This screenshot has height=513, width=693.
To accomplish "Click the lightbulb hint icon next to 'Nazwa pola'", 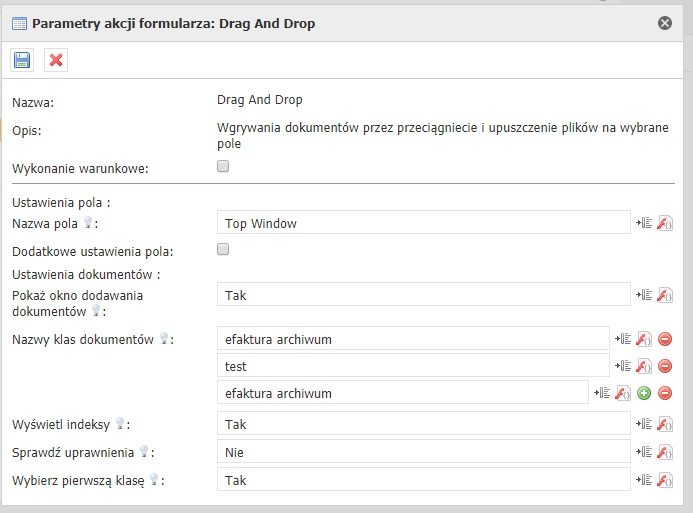I will click(x=89, y=224).
